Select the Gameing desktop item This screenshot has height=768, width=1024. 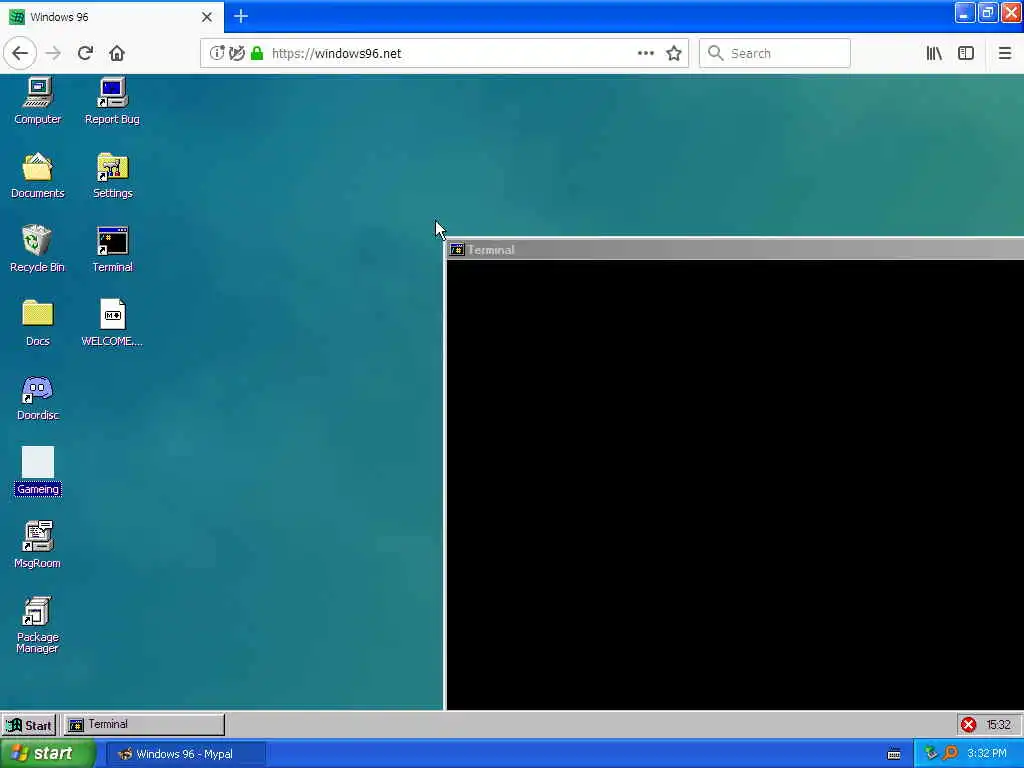pos(38,471)
